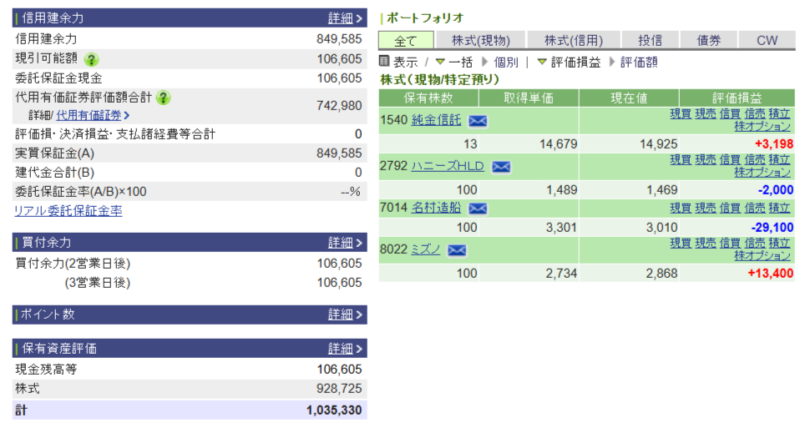This screenshot has width=800, height=428.
Task: Switch to 債券 tab
Action: pos(709,40)
